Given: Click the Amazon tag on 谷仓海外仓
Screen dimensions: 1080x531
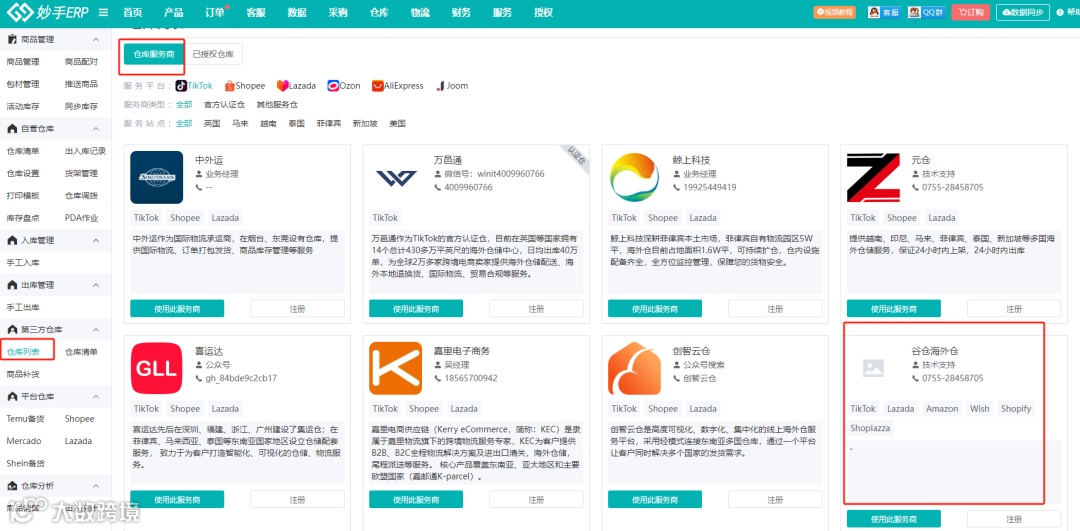Looking at the screenshot, I should coord(942,408).
